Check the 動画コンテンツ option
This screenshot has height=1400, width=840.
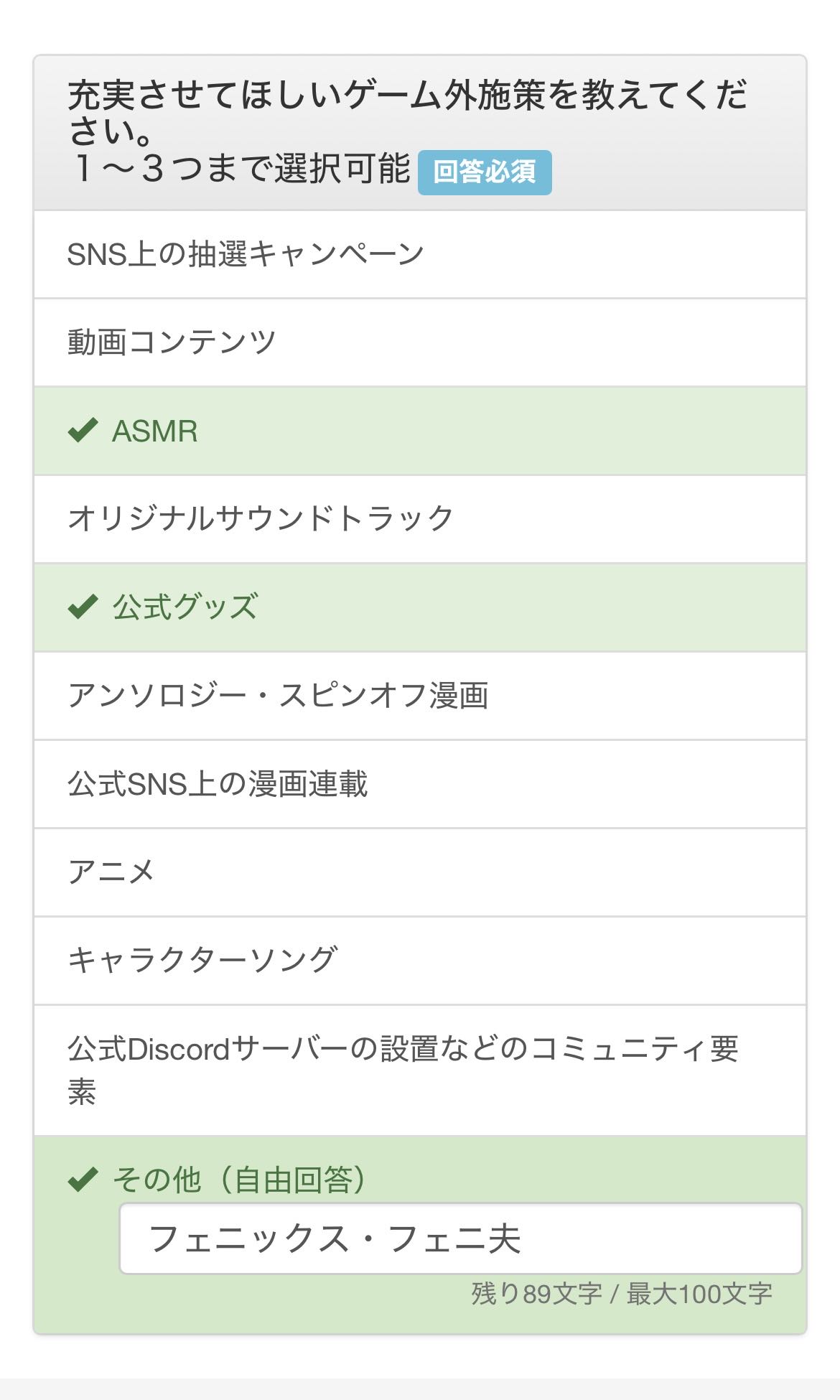click(172, 342)
